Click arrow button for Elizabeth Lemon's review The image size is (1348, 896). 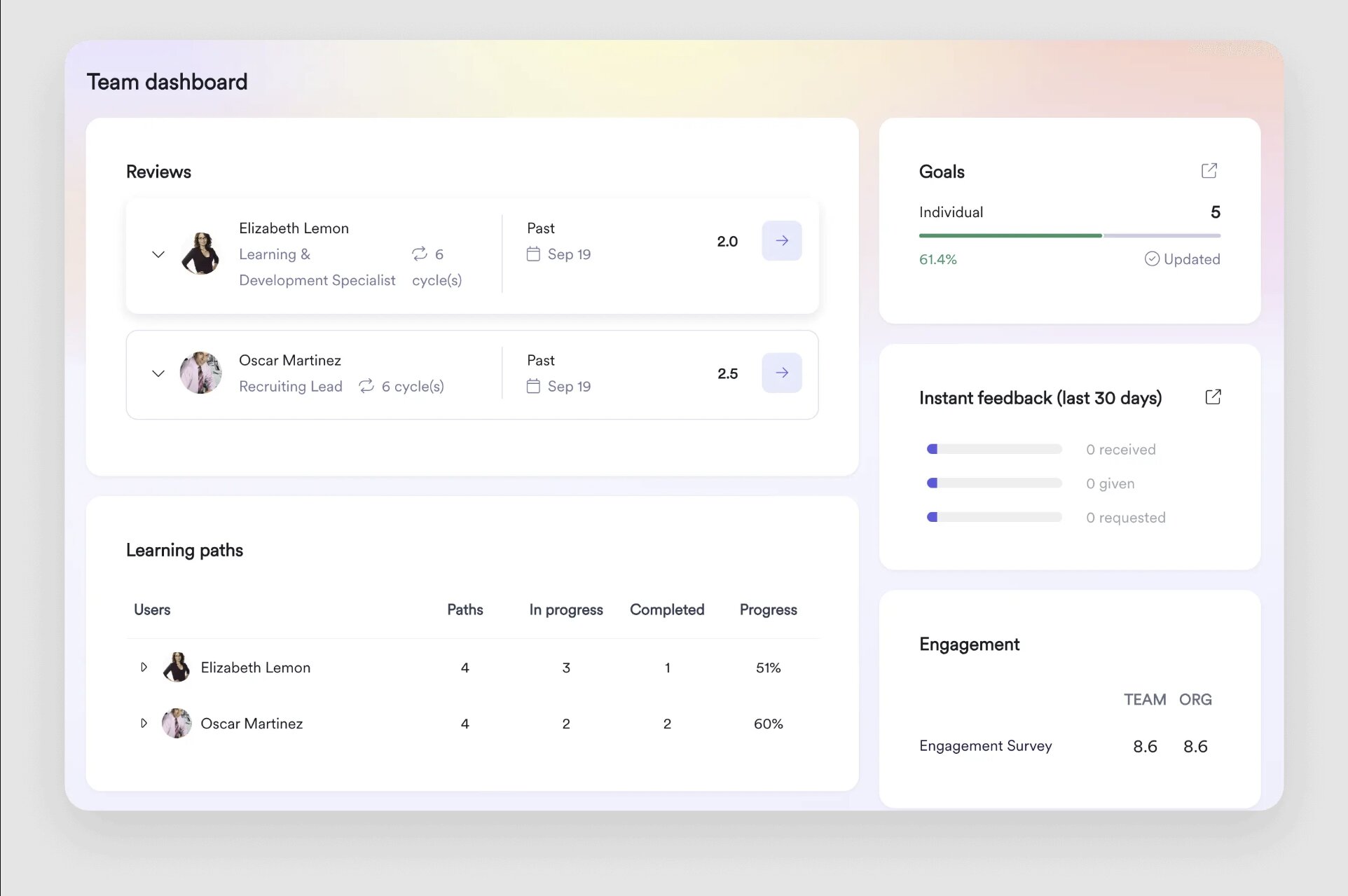pos(781,241)
